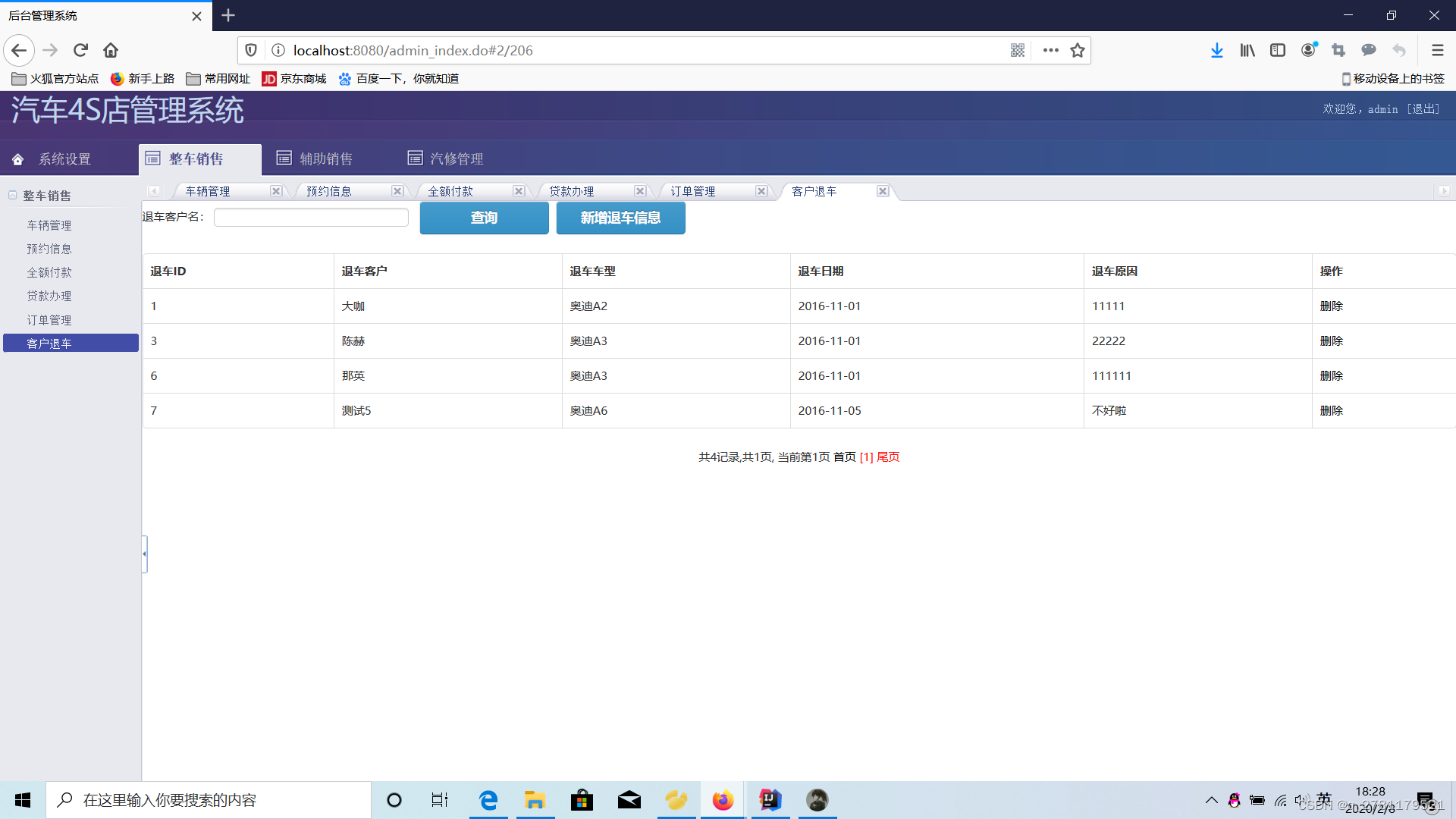Toggle the Firefox sidebar icon

click(x=1278, y=50)
